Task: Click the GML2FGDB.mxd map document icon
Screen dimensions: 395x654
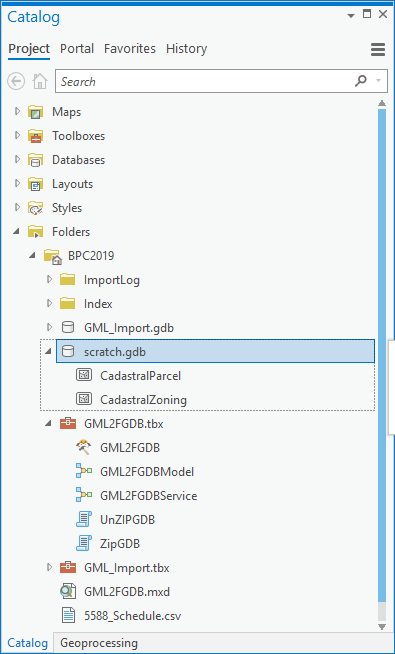Action: point(68,591)
